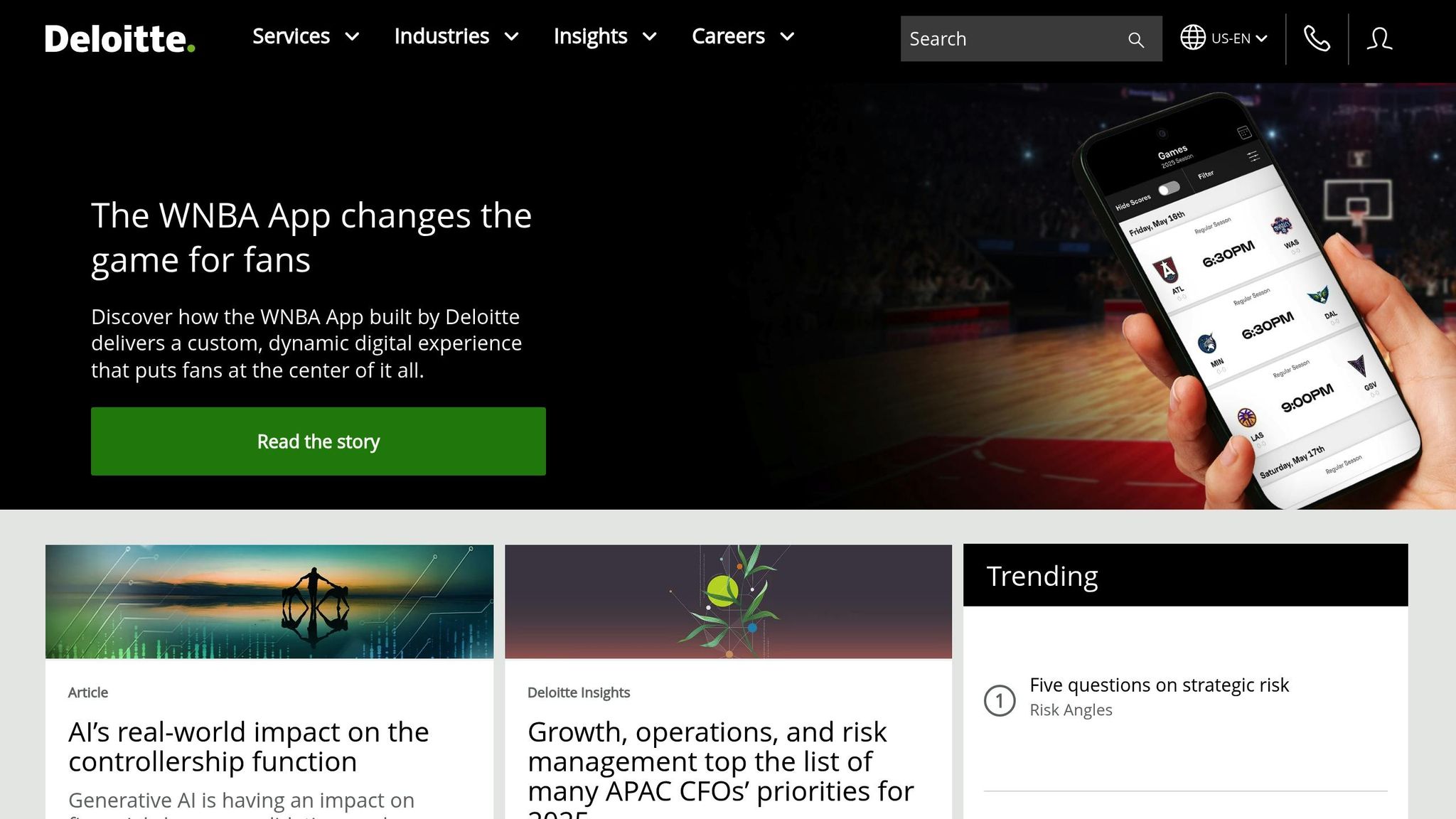Screen dimensions: 1456x819
Task: Click the number 1 trending circle
Action: point(1000,701)
